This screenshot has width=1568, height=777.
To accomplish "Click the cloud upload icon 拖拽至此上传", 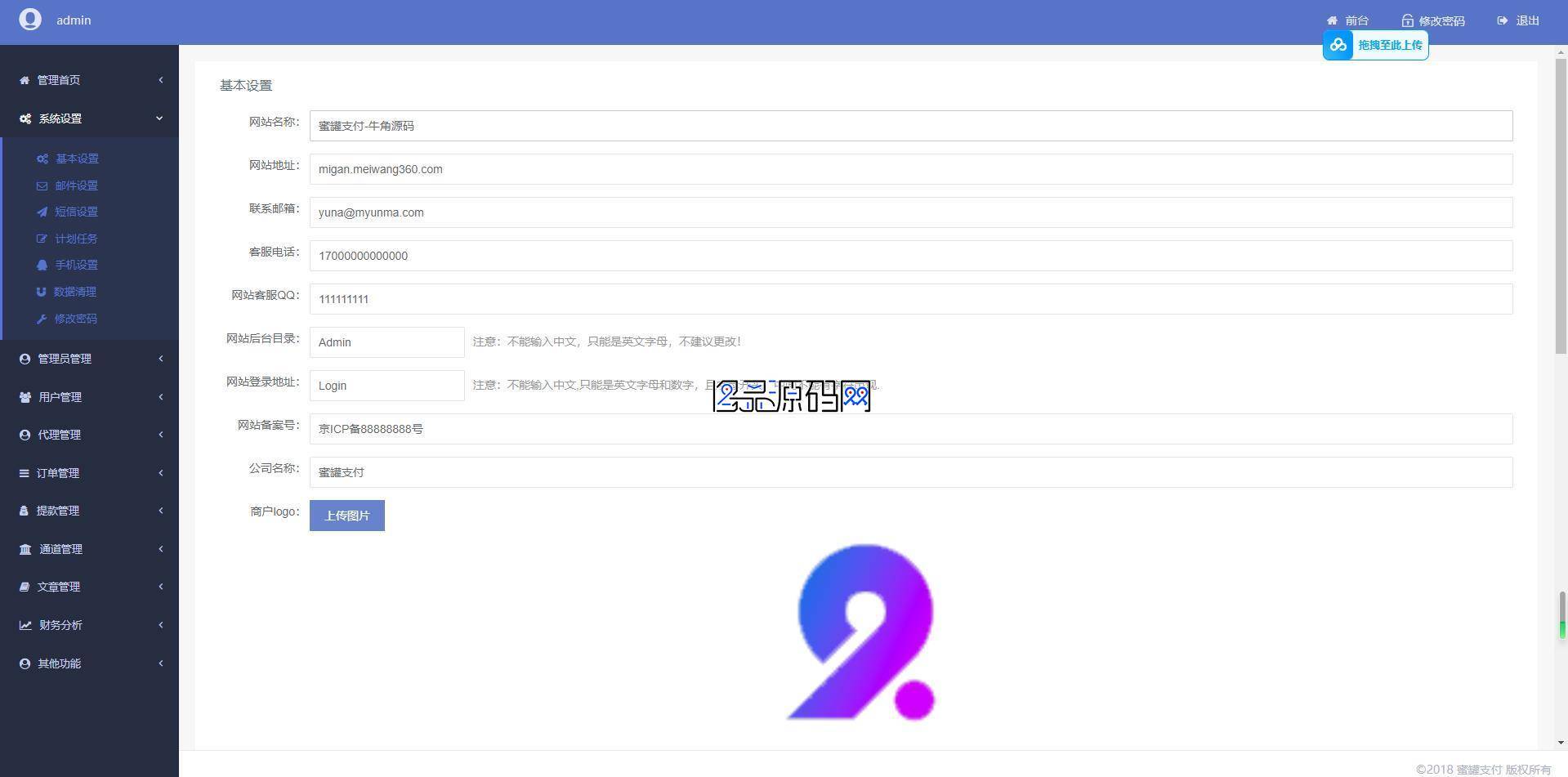I will pyautogui.click(x=1338, y=45).
